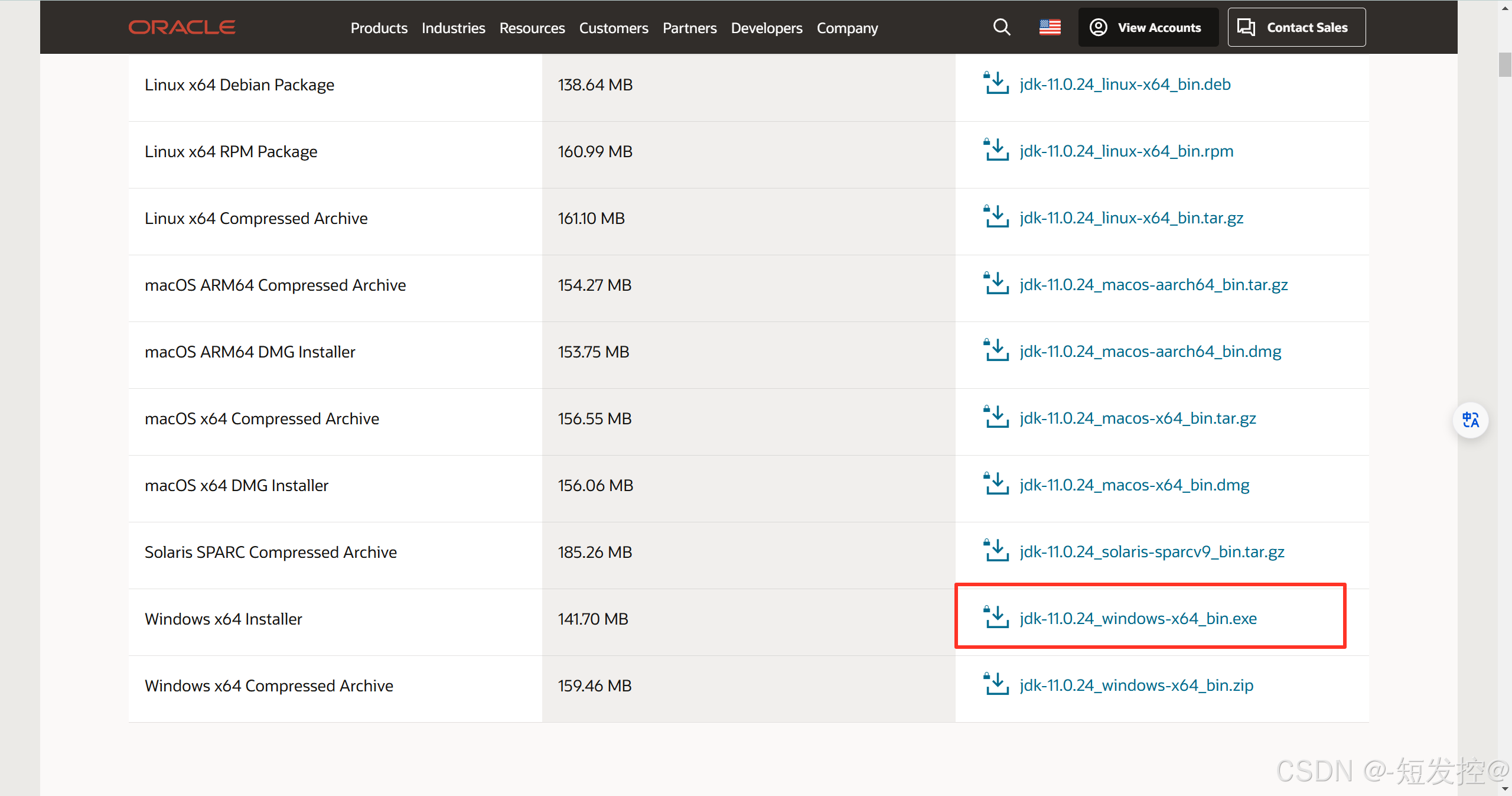Select 'macOS x64 DMG Installer' text
Screen dimensions: 1512x796
click(x=236, y=486)
